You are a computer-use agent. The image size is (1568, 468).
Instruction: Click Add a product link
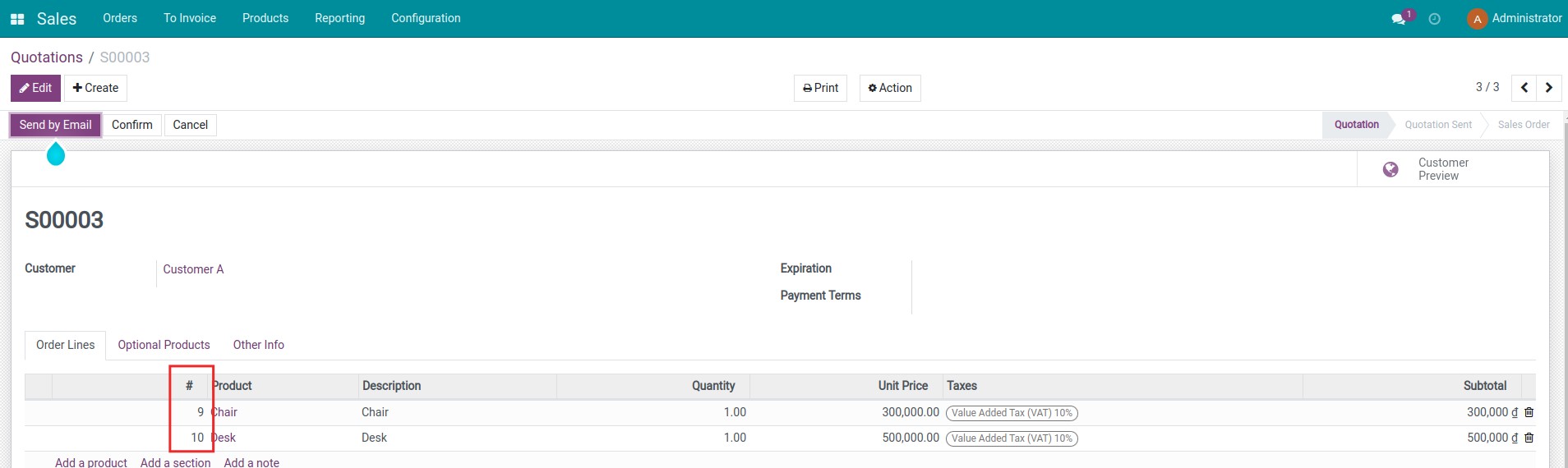(x=90, y=462)
